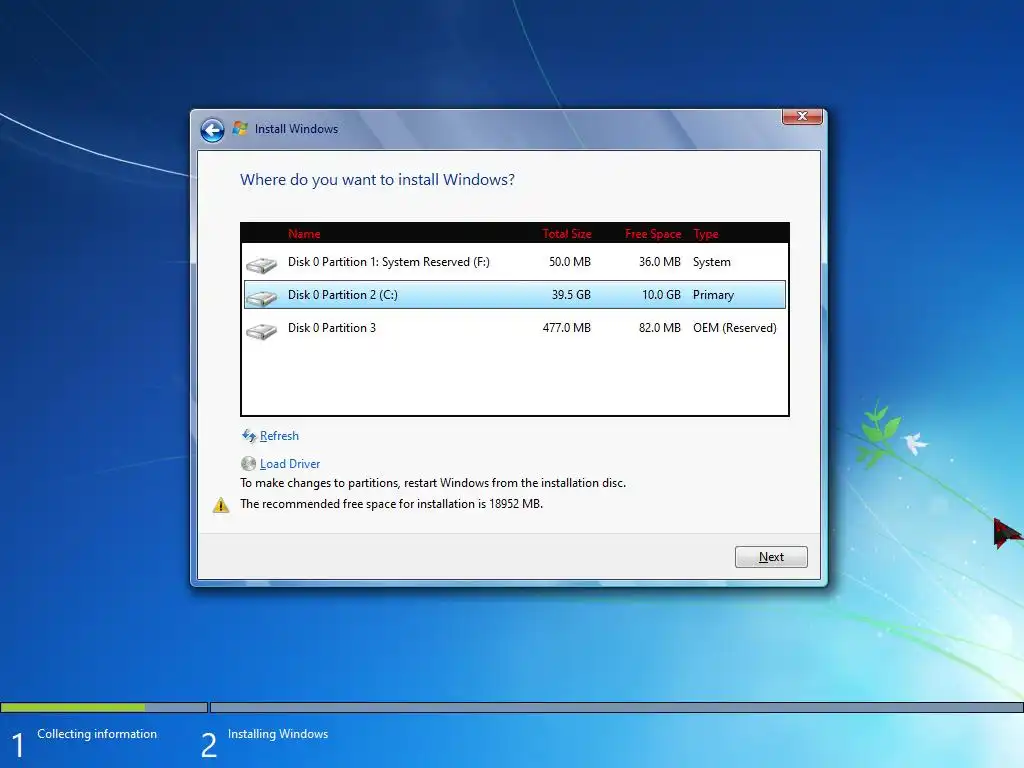Sort by the Type column header

[x=706, y=234]
